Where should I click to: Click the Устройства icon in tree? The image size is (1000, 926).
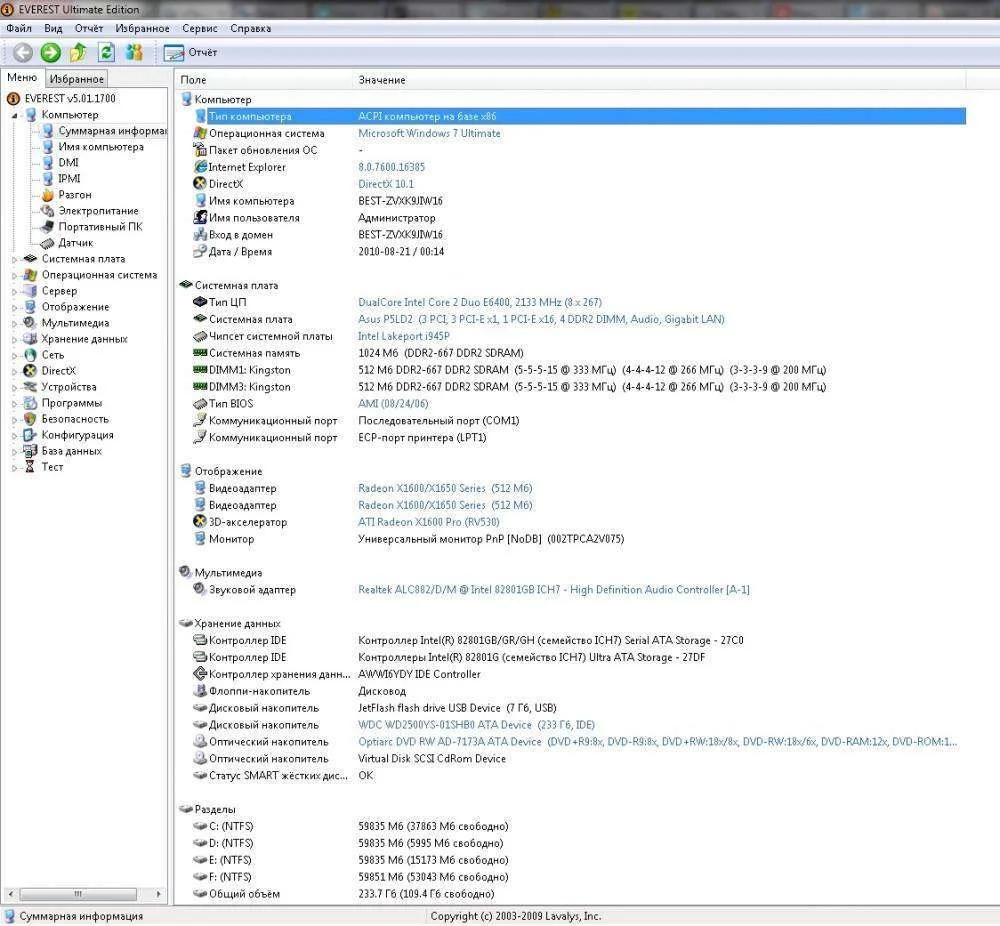click(30, 386)
